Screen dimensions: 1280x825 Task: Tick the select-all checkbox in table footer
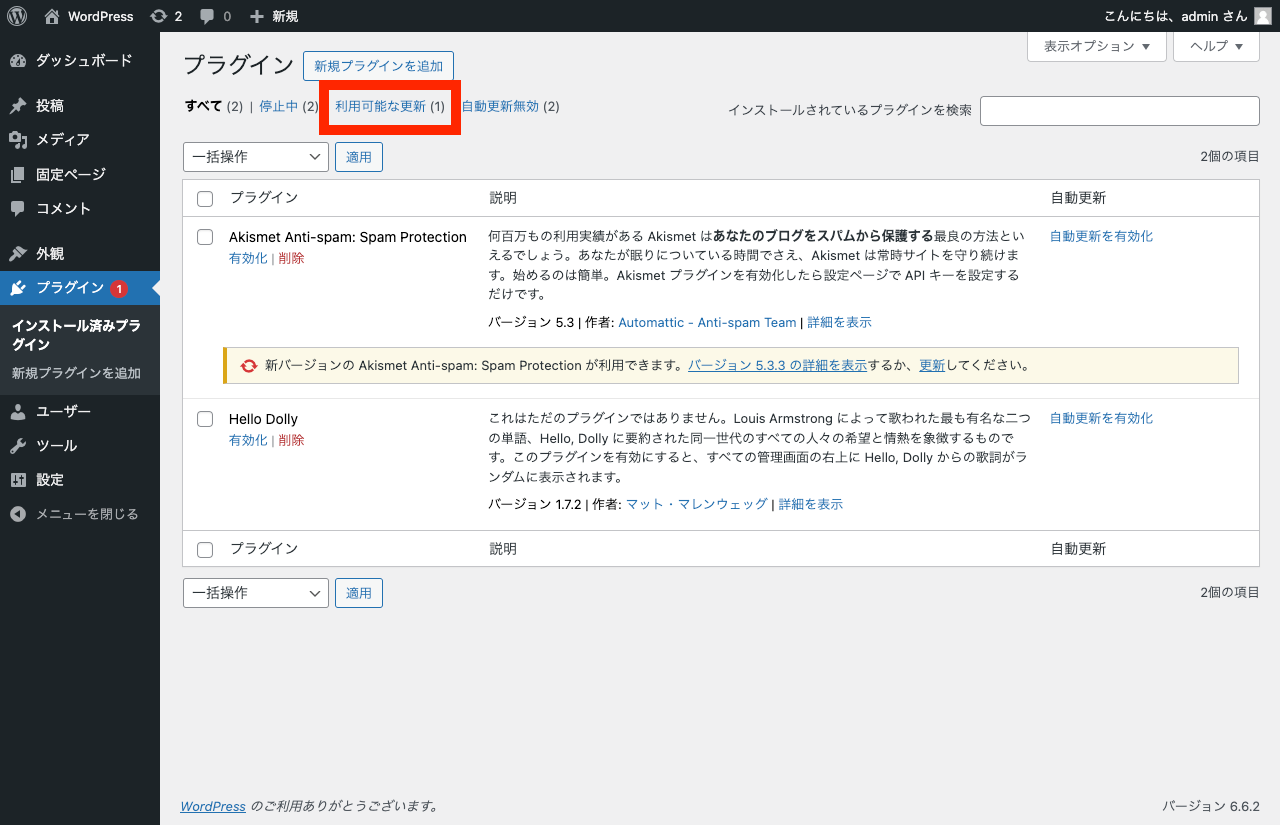[x=205, y=550]
